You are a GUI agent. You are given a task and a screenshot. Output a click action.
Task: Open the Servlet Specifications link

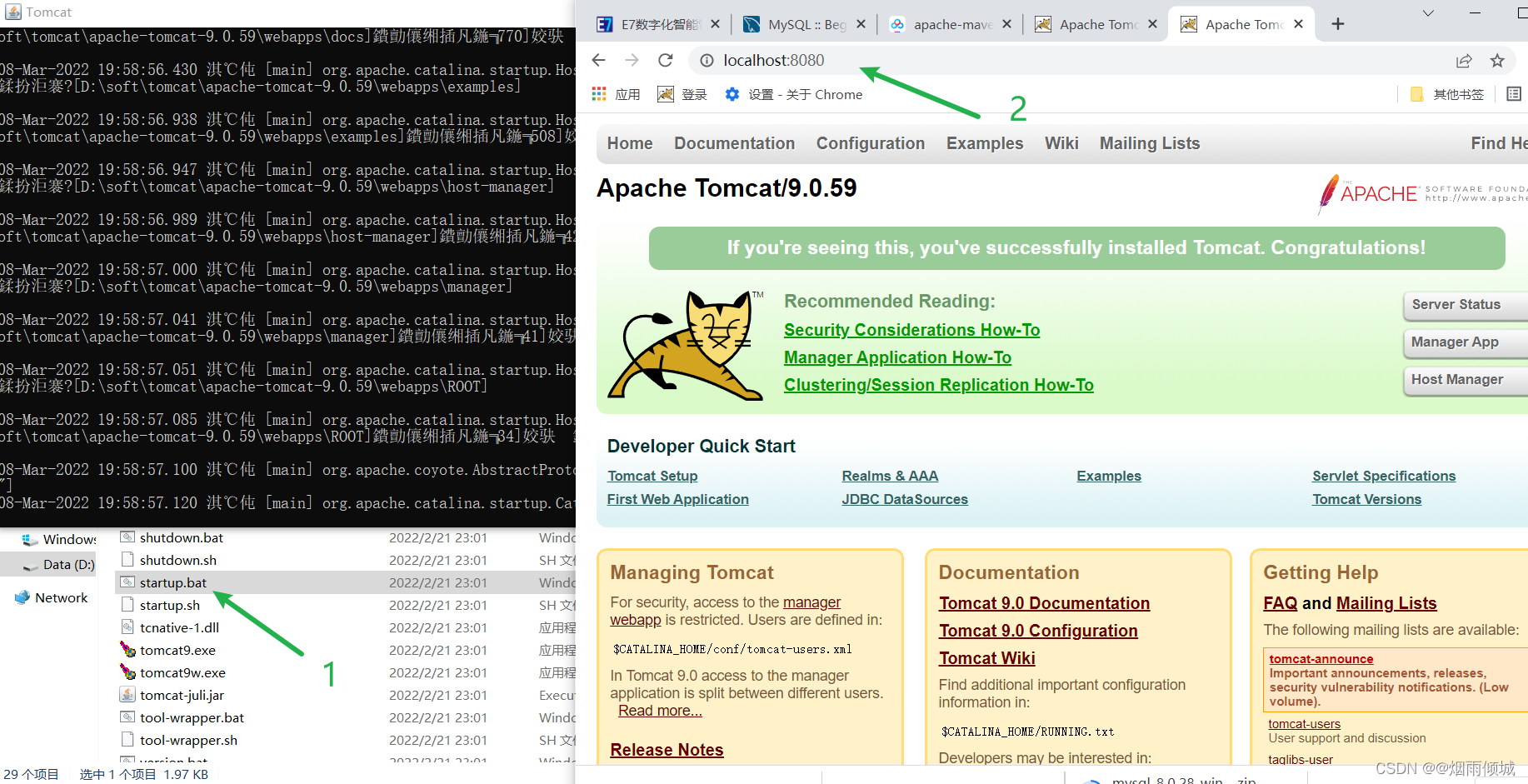[x=1384, y=476]
